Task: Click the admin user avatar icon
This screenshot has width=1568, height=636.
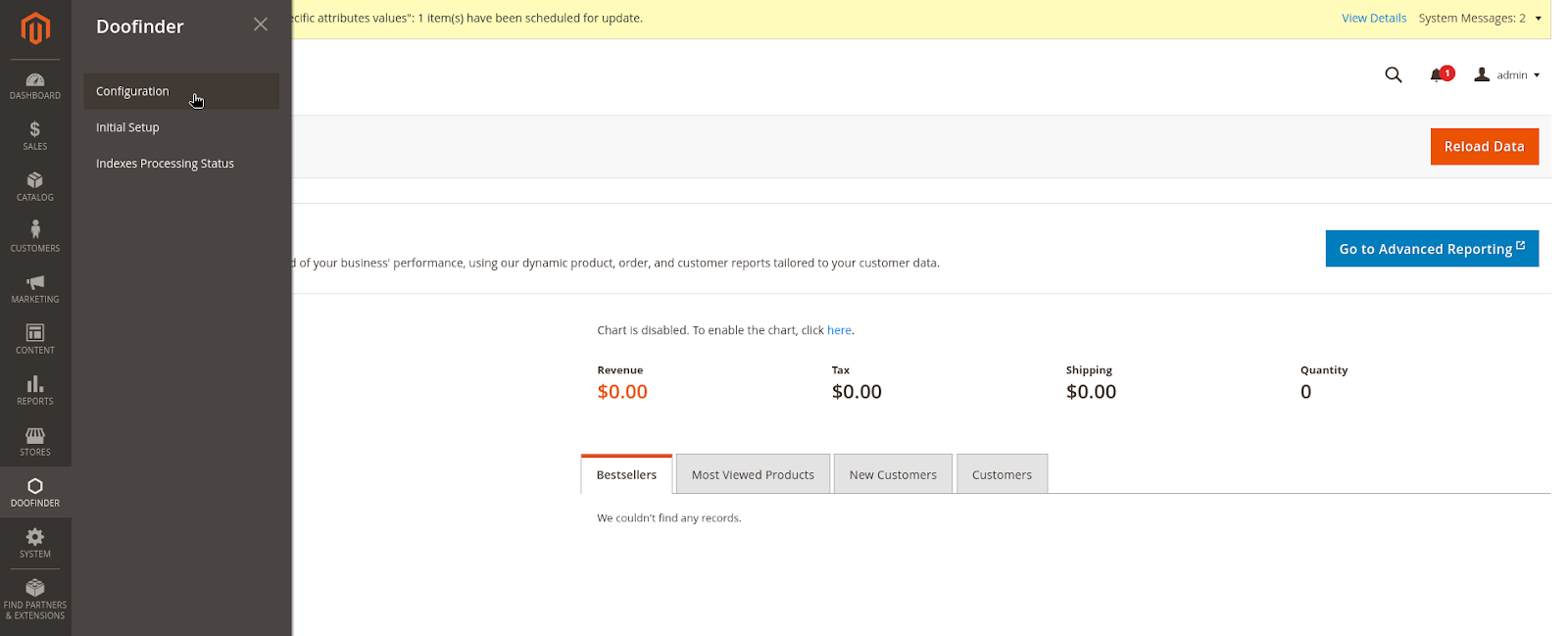Action: (x=1482, y=74)
